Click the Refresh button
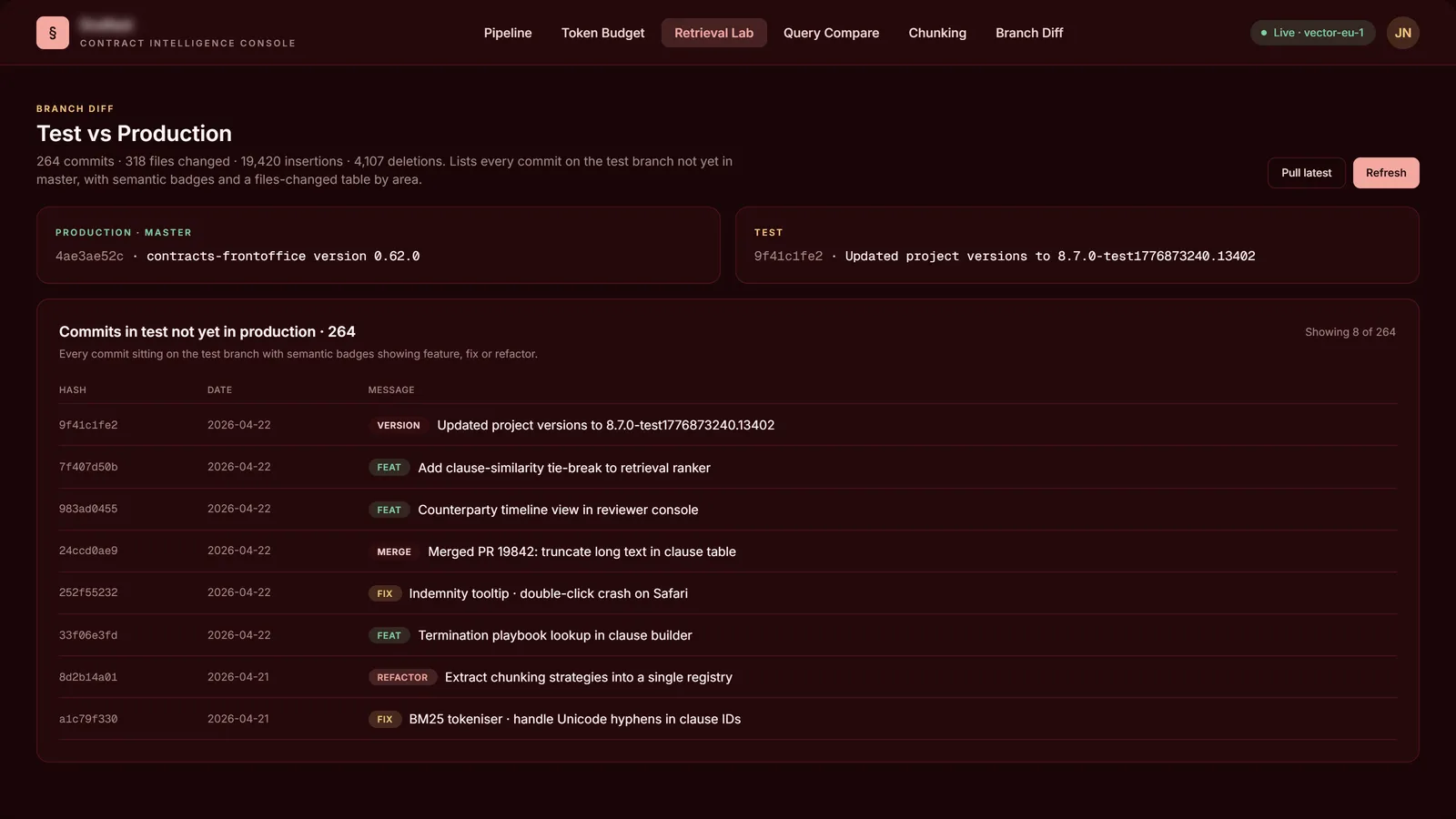This screenshot has height=819, width=1456. click(x=1386, y=173)
